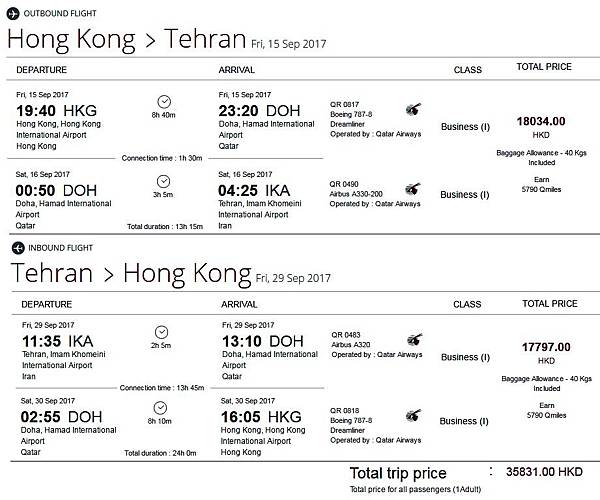Click the 04:25 IKA arrival time

pos(254,189)
